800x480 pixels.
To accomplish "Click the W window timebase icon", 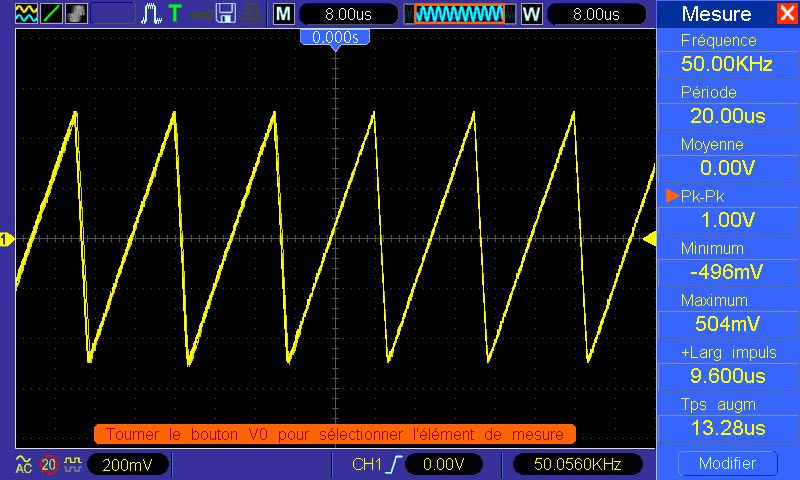I will tap(531, 14).
